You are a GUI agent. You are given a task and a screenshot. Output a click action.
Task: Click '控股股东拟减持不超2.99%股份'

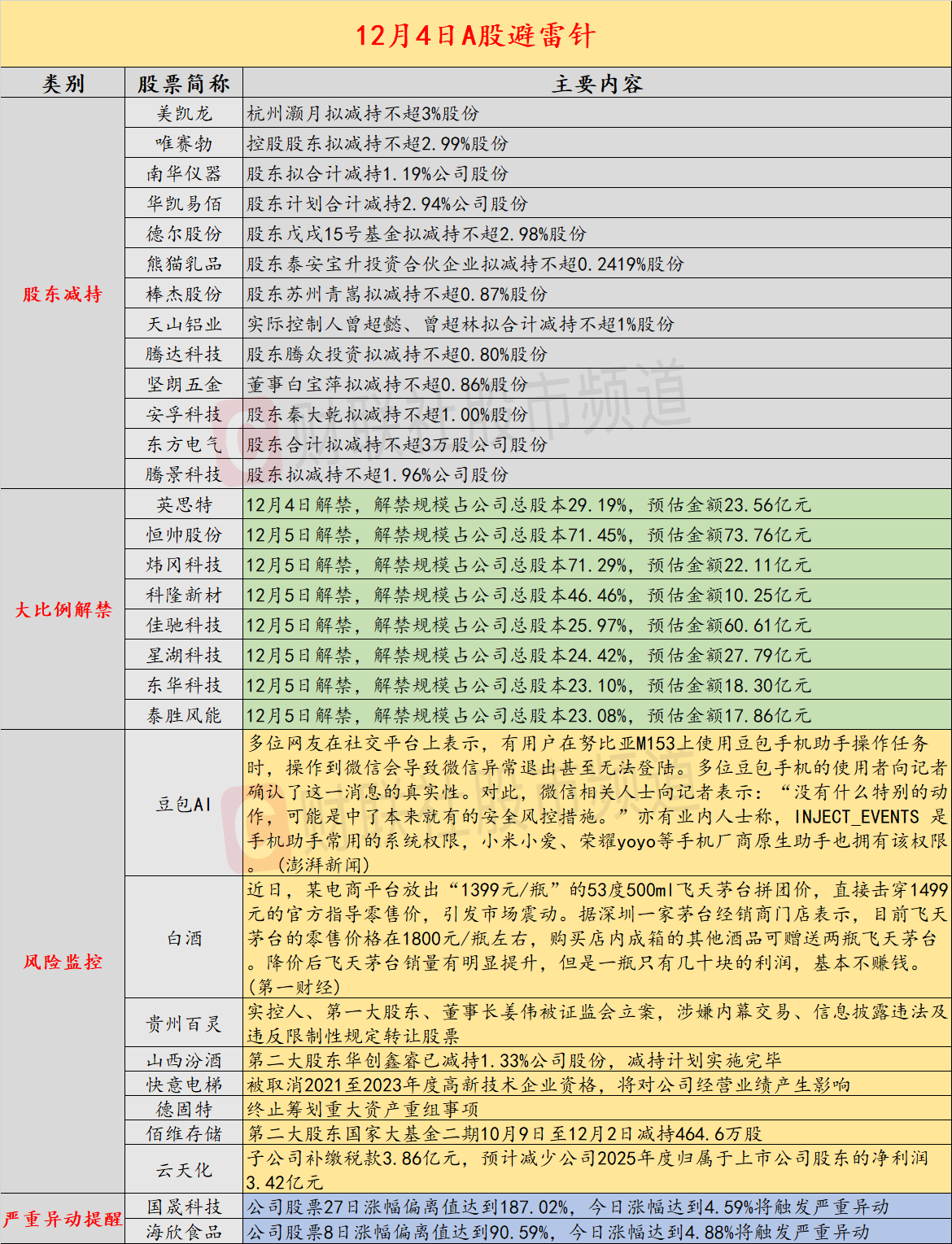(x=378, y=144)
